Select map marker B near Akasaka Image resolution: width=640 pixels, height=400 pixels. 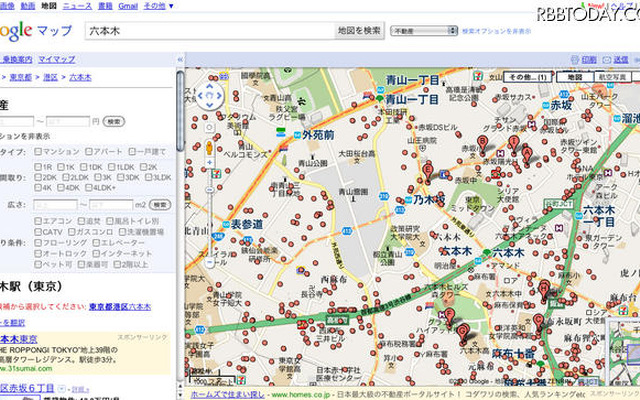483,144
